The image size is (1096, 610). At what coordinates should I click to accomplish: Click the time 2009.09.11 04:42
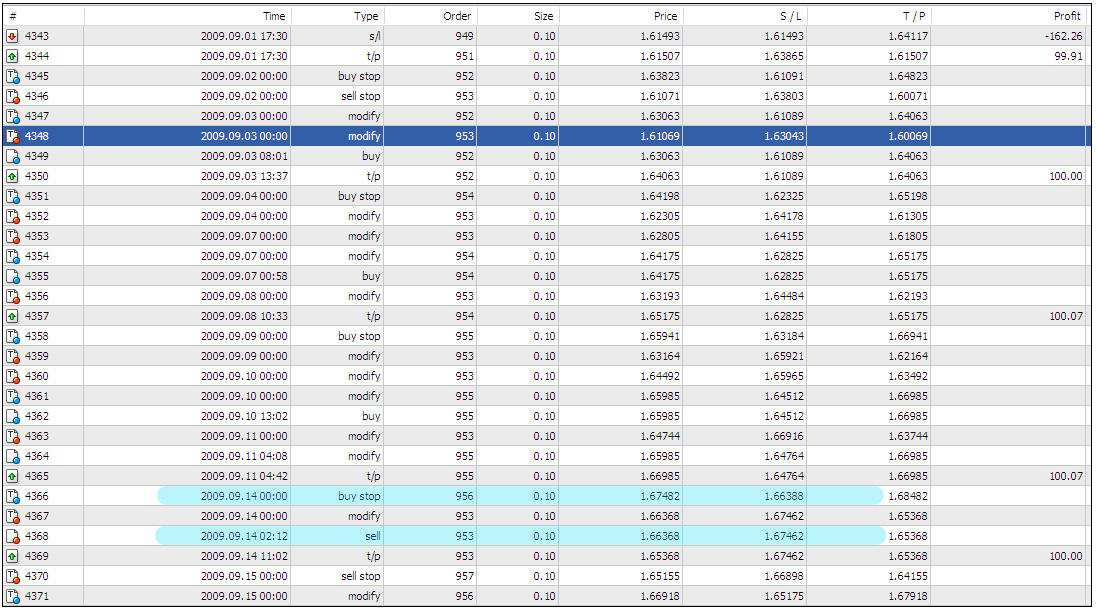244,477
